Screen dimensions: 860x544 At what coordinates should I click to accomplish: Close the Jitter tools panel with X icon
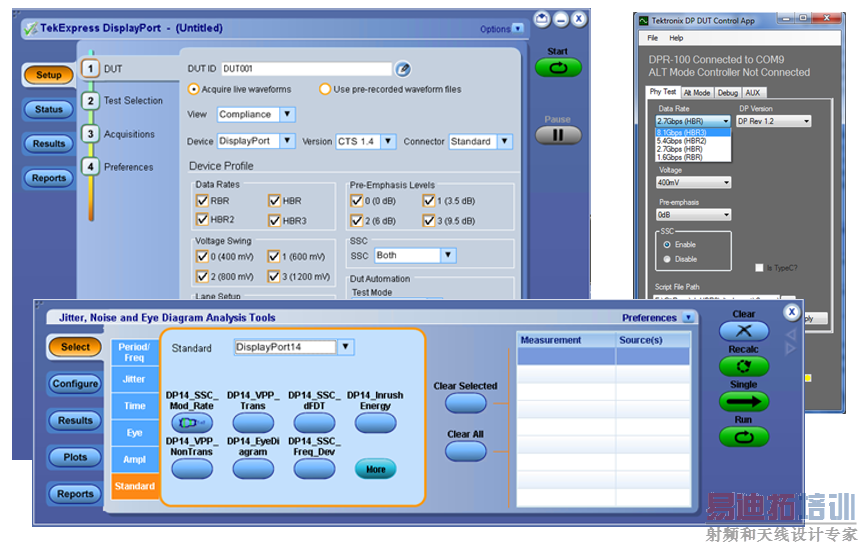(x=791, y=312)
